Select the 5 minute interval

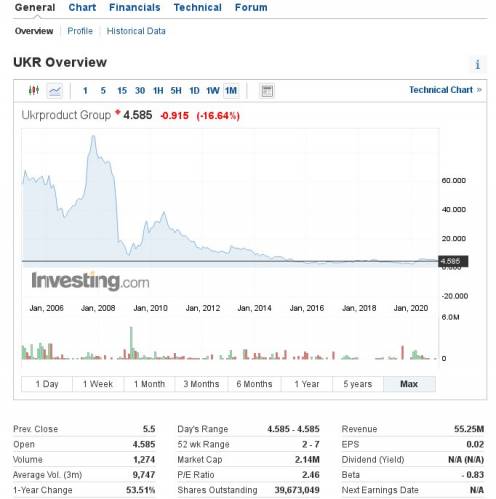tap(103, 90)
